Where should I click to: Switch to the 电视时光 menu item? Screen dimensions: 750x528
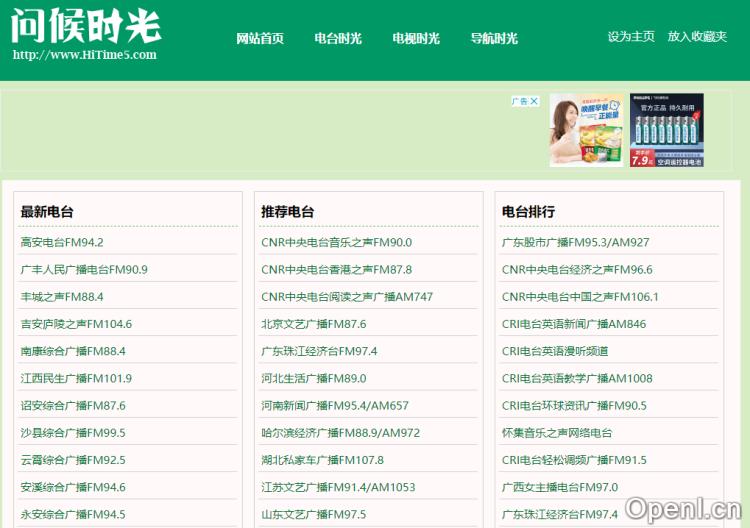tap(416, 39)
